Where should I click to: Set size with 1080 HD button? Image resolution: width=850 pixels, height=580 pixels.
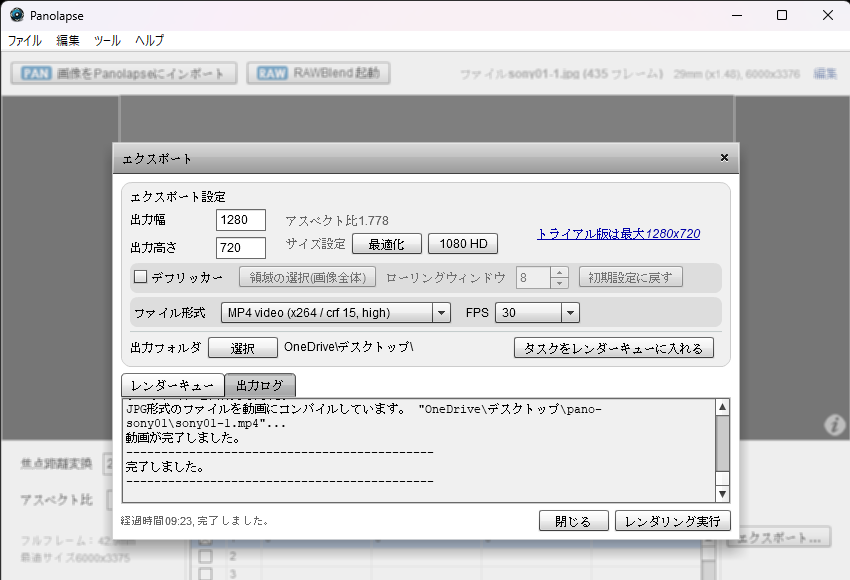point(463,244)
